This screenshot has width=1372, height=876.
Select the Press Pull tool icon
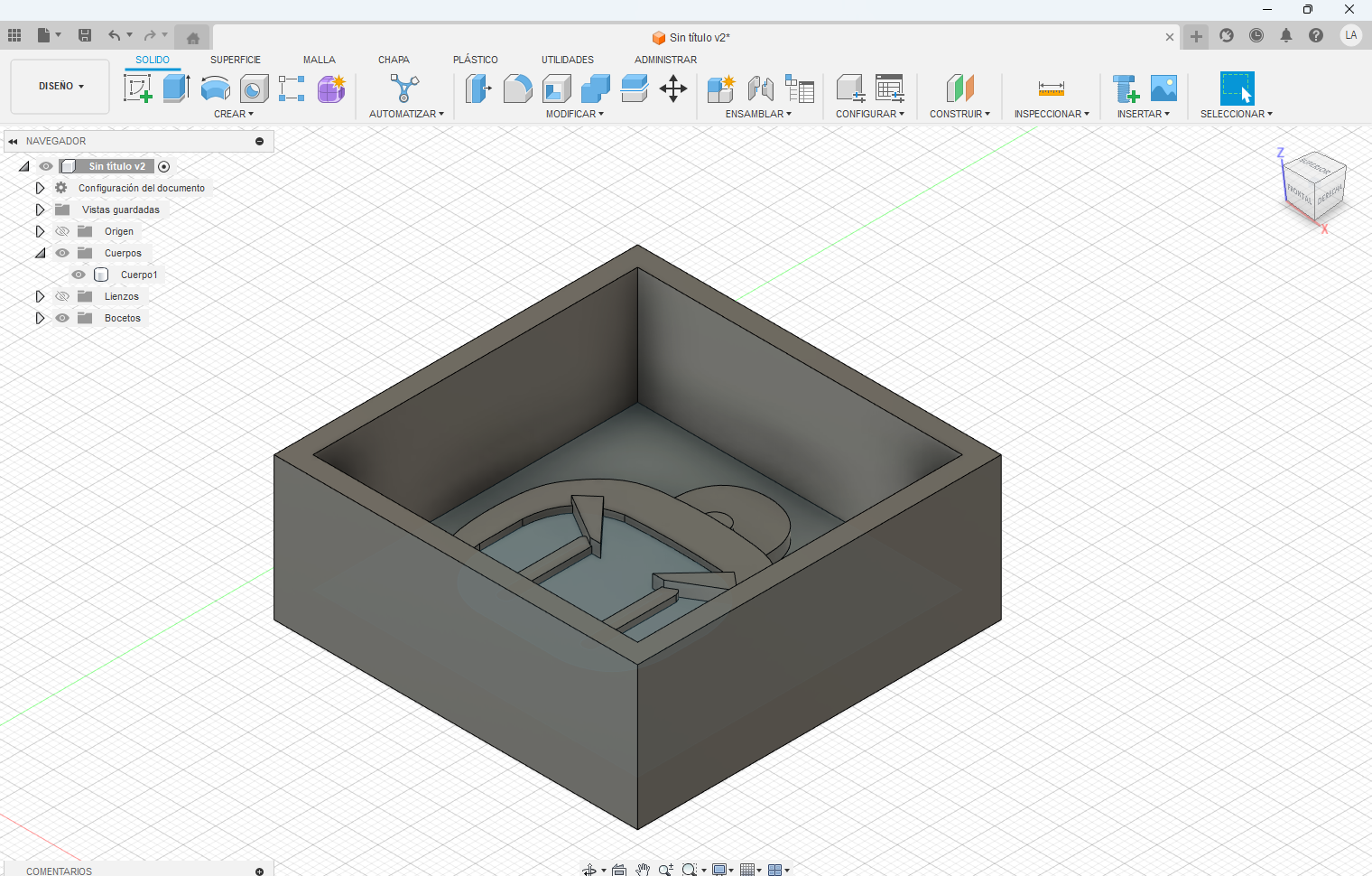coord(478,89)
